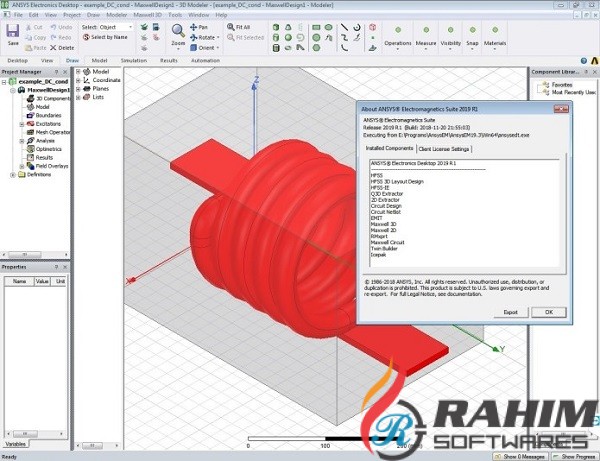Expand the Excitations tree node
The height and width of the screenshot is (461, 600).
(x=22, y=124)
